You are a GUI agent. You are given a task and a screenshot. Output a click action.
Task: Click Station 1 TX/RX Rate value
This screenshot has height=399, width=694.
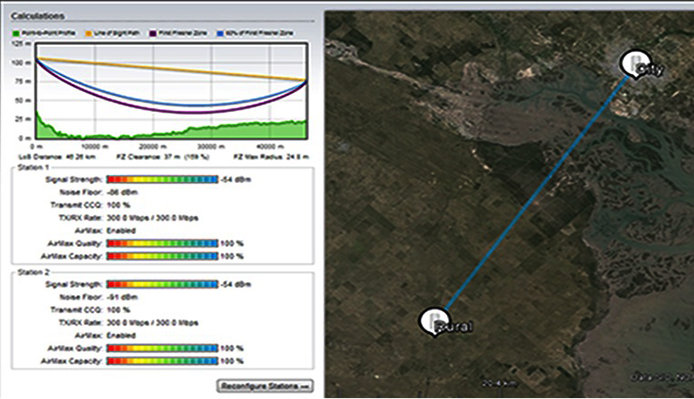click(x=152, y=218)
